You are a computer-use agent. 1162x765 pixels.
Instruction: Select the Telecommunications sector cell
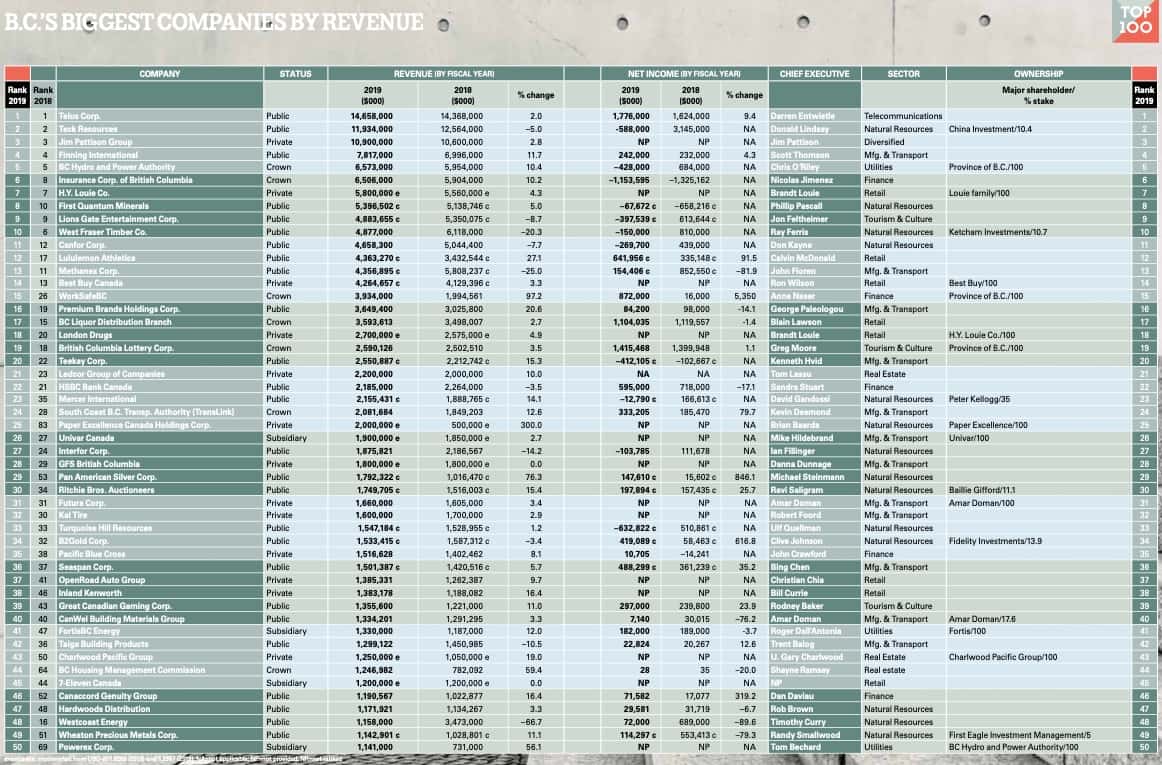[x=903, y=116]
